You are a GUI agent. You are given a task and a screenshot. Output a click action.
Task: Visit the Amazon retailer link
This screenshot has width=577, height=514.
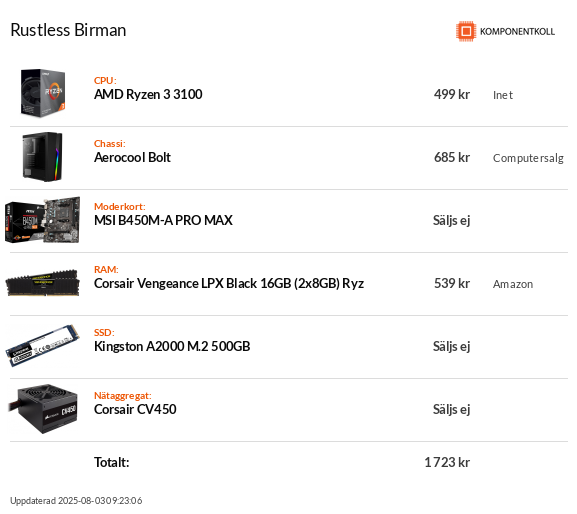point(513,284)
